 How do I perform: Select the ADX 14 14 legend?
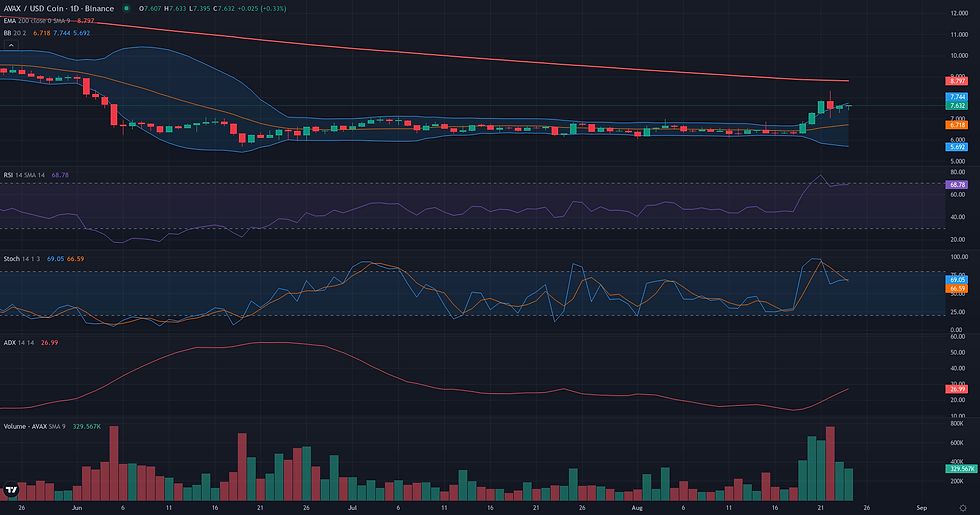click(x=18, y=342)
